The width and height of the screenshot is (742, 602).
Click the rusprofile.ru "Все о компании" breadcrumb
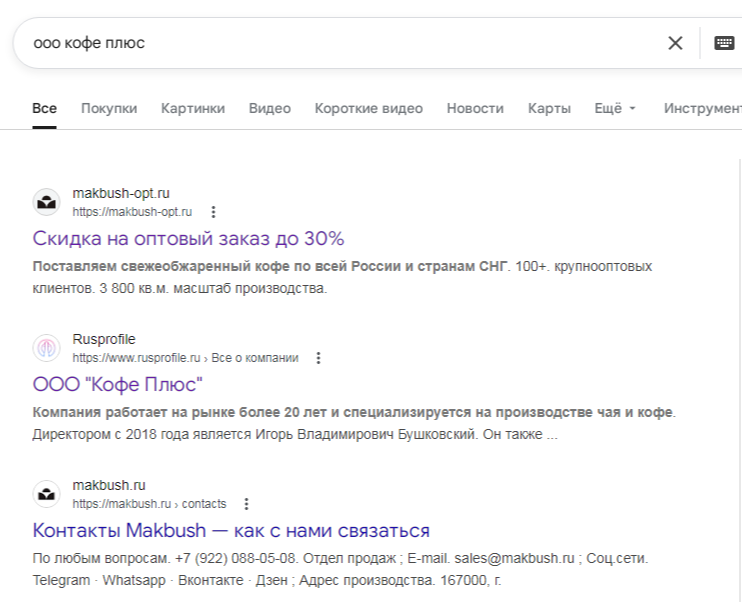coord(255,358)
